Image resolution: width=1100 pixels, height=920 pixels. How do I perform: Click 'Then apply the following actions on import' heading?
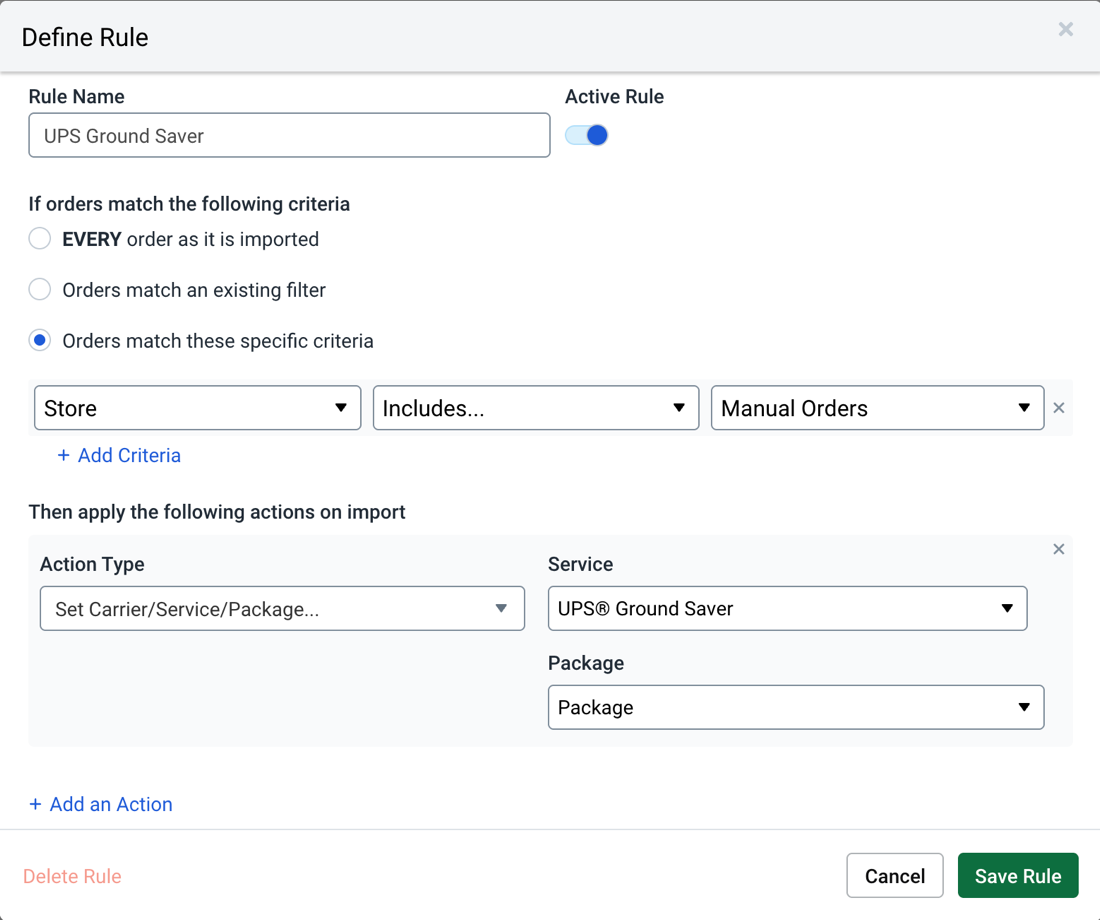point(217,512)
